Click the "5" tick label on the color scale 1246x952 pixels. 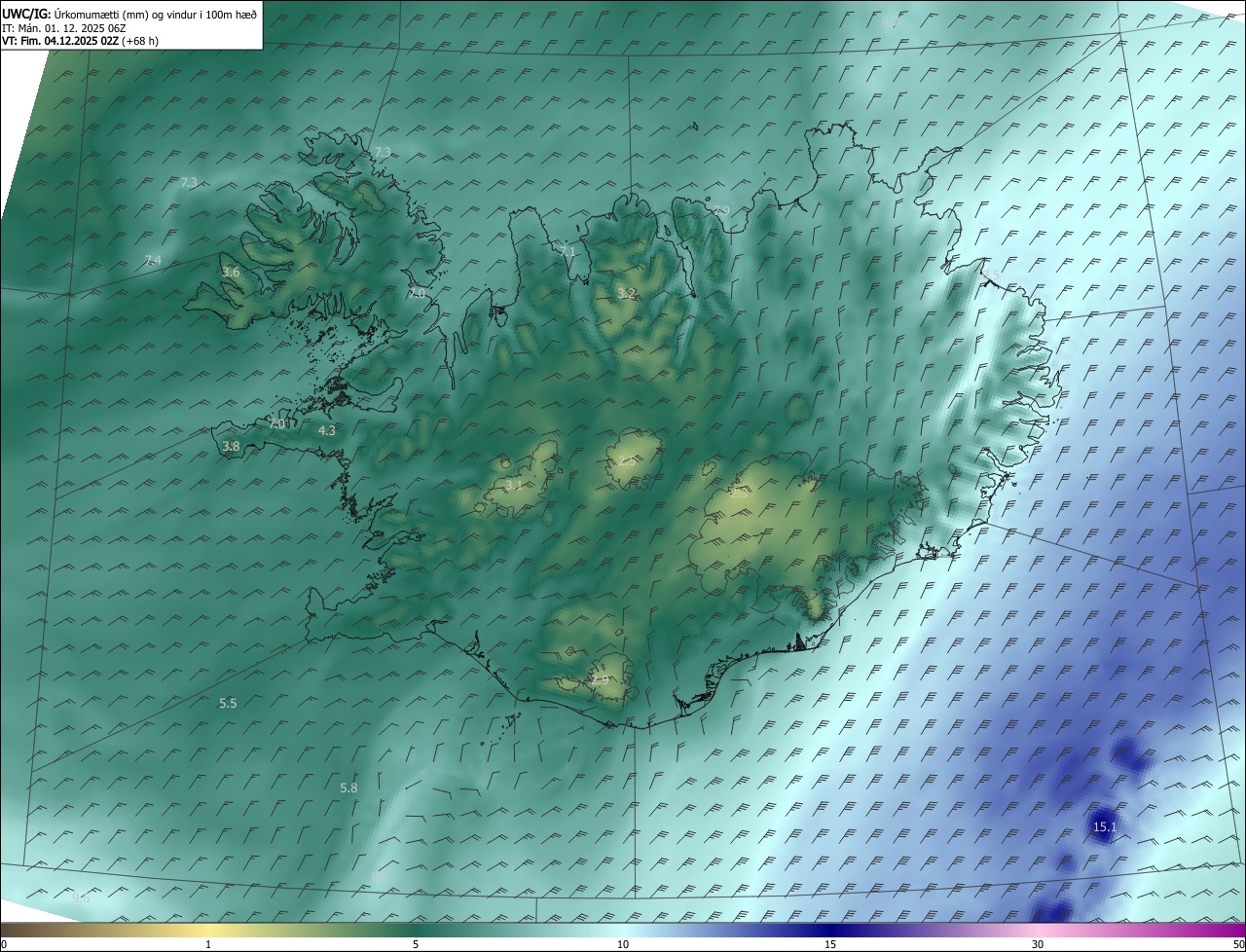(416, 944)
